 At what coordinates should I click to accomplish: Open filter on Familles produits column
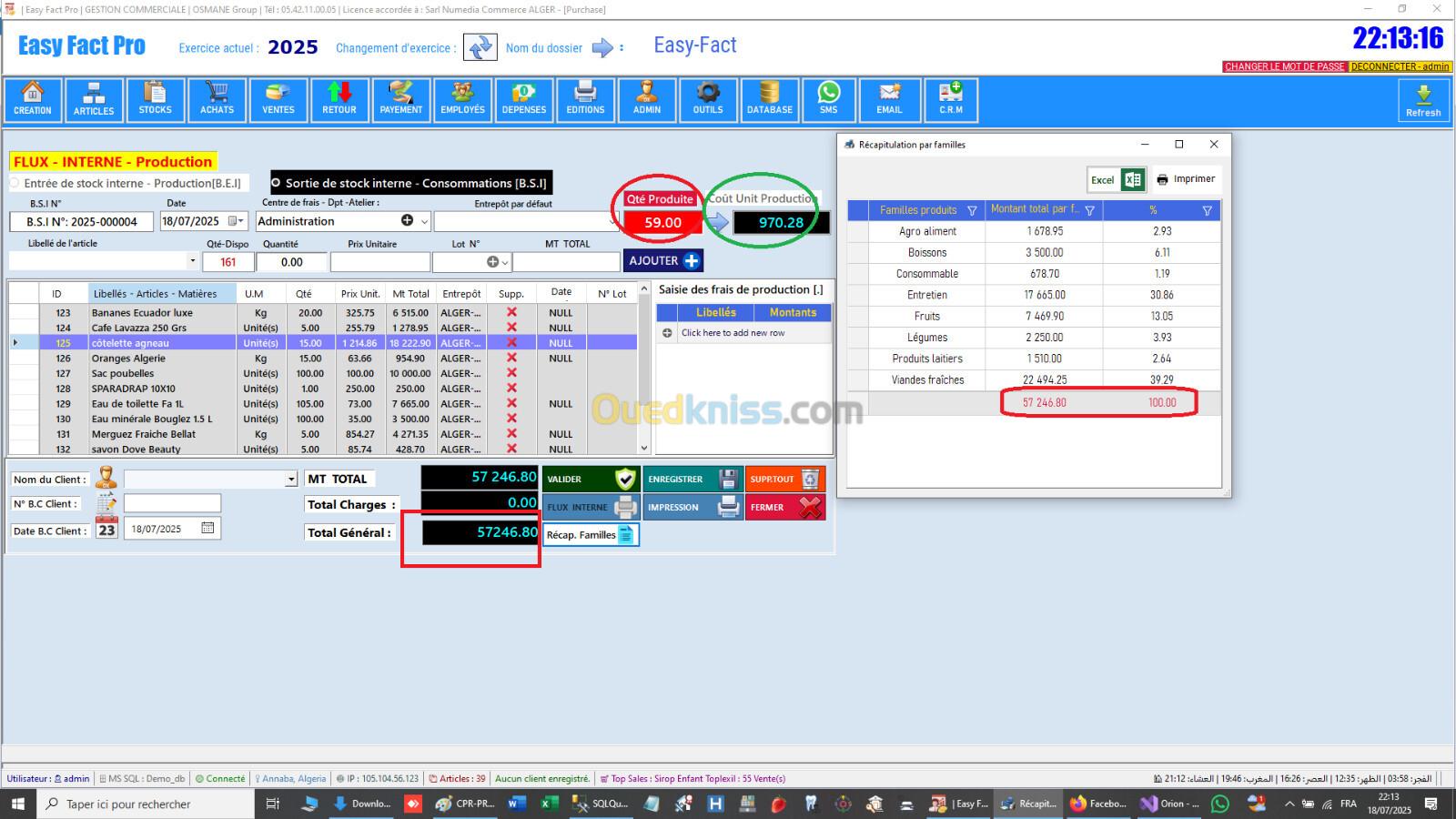click(x=972, y=210)
